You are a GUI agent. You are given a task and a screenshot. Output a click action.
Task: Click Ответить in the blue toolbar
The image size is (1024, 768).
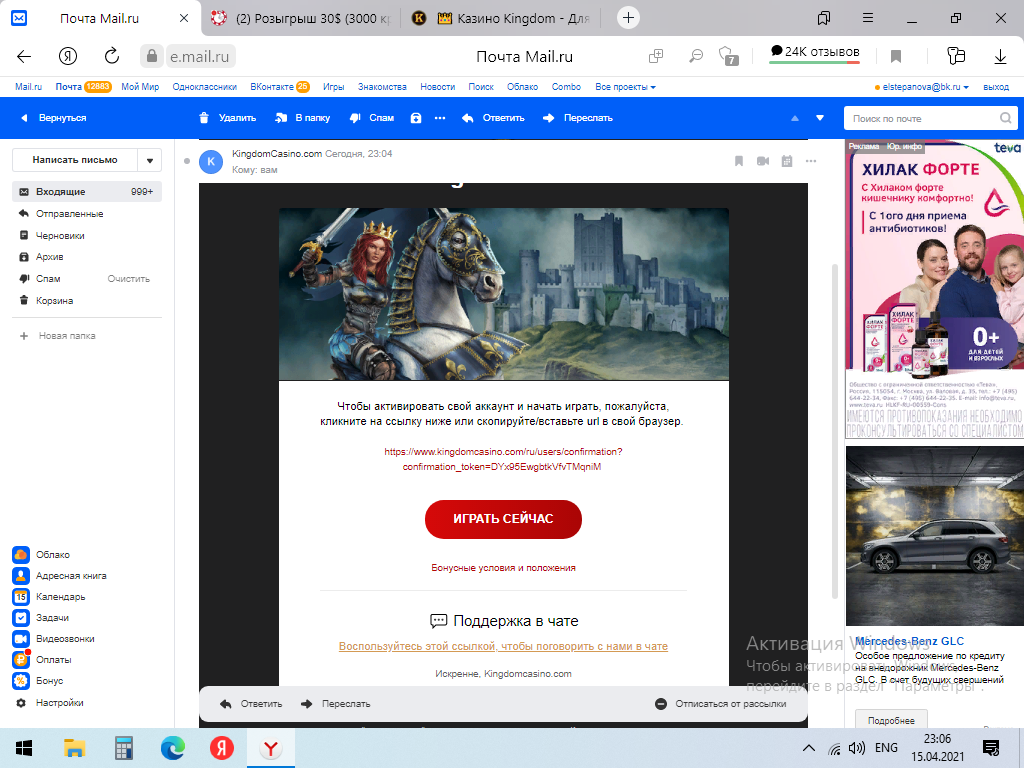[493, 118]
